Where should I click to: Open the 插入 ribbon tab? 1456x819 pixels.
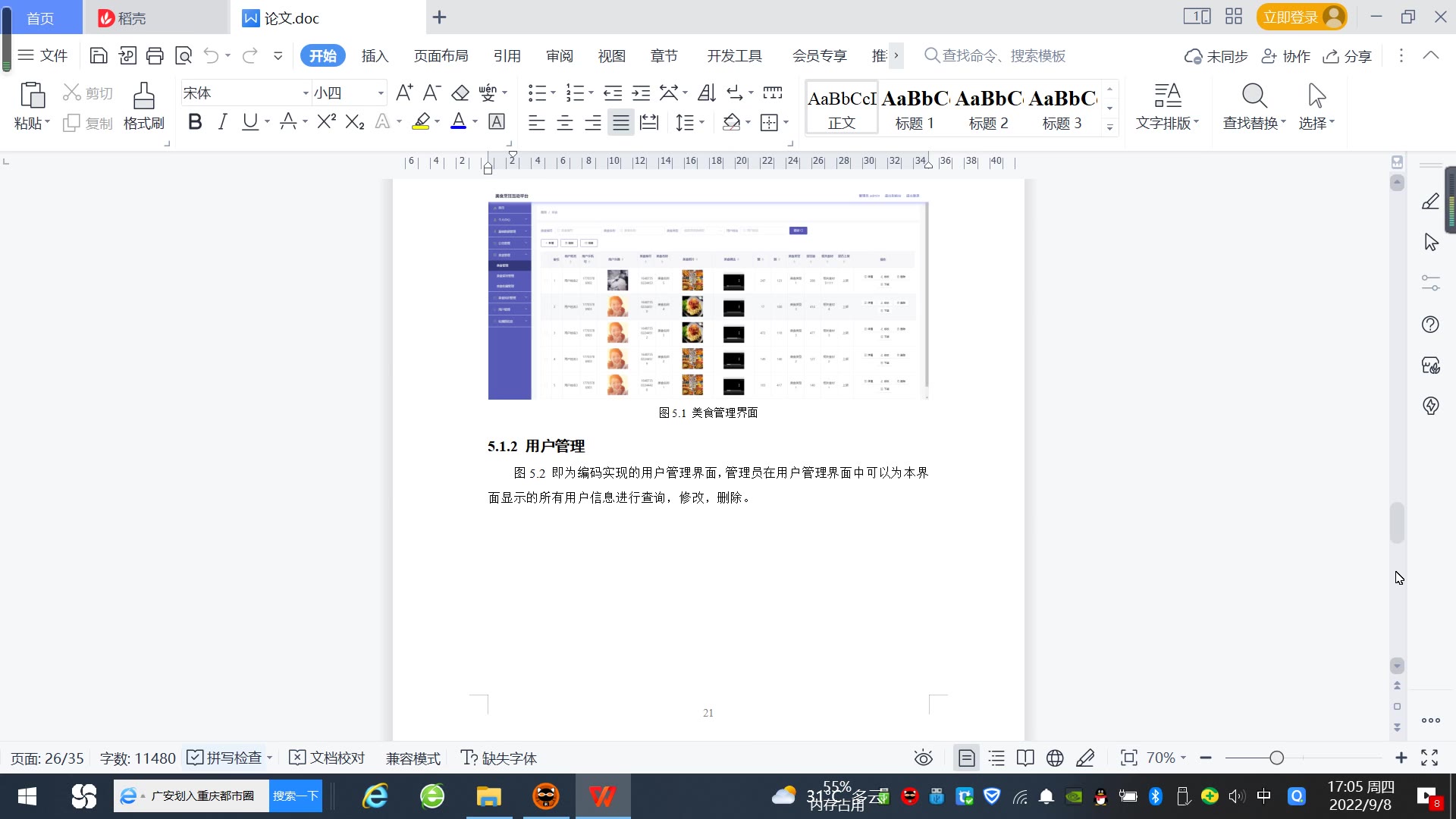click(x=375, y=56)
